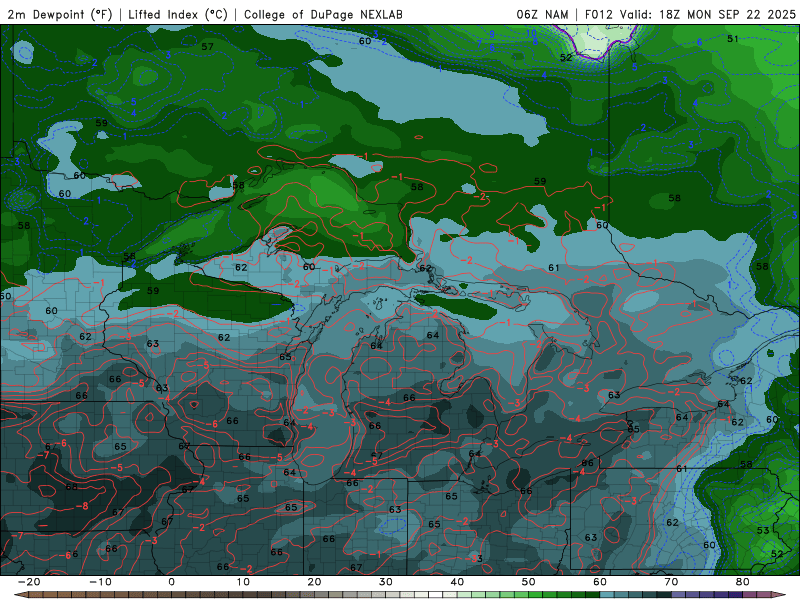This screenshot has height=600, width=800.
Task: Click the "-10" label on the color scale
Action: 100,582
